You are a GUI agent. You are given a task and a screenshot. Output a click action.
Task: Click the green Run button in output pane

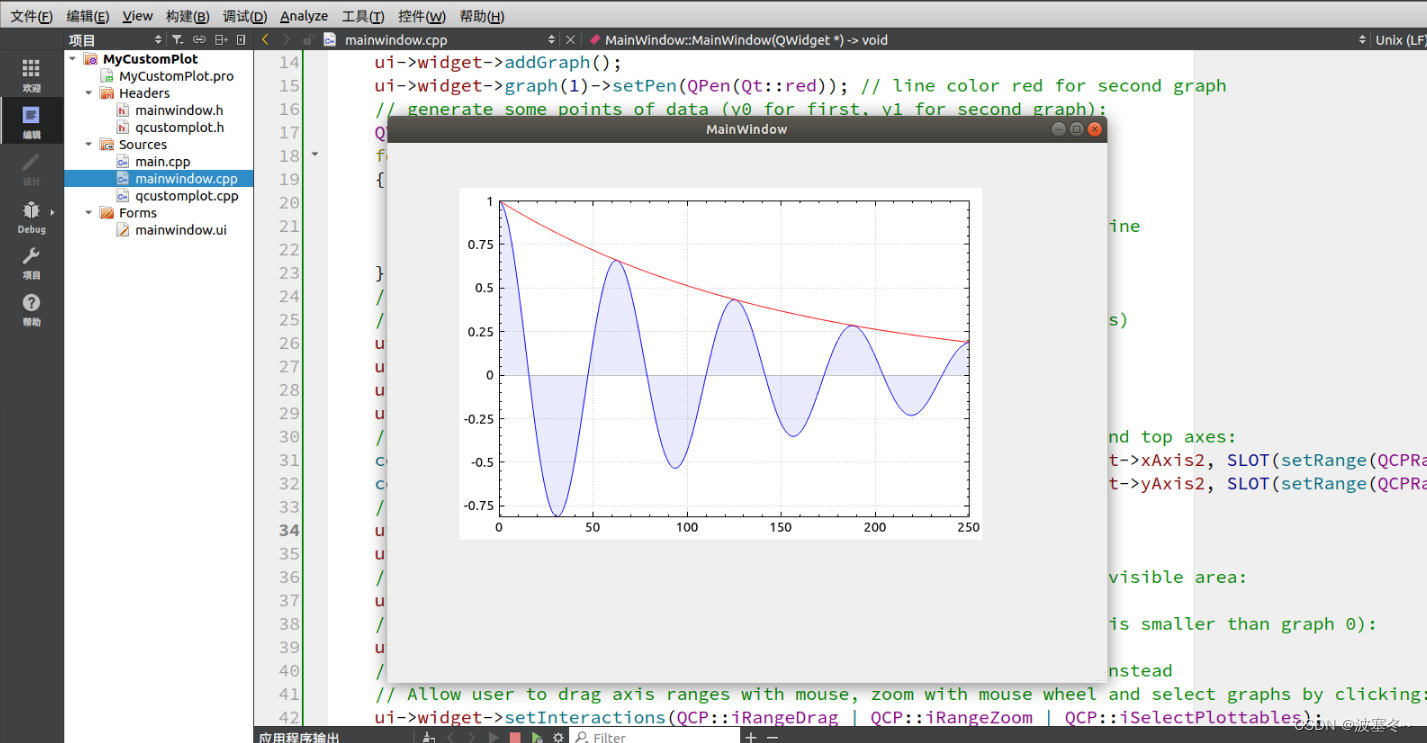click(x=536, y=736)
